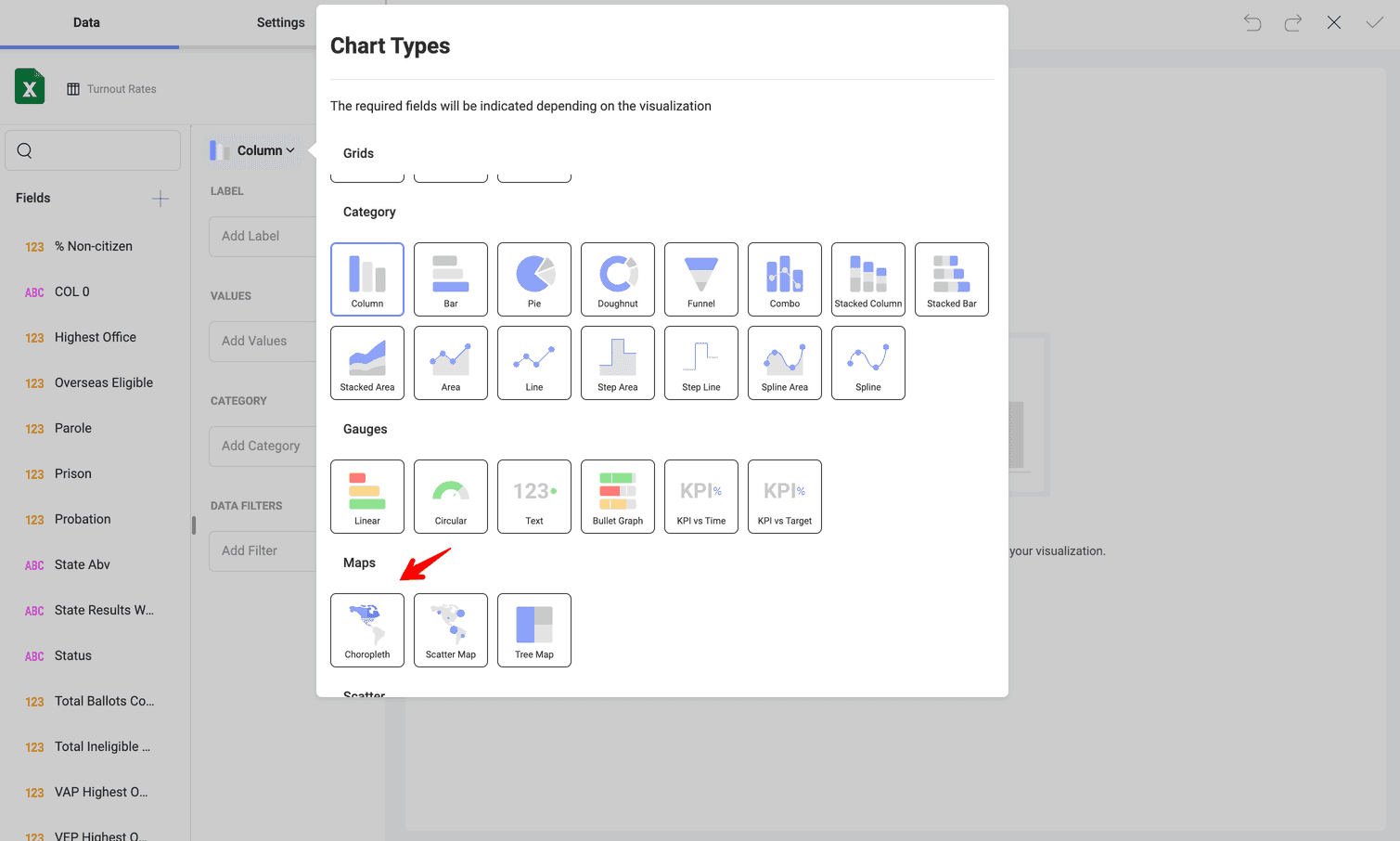The width and height of the screenshot is (1400, 841).
Task: Pick the Step Line chart
Action: [x=701, y=363]
